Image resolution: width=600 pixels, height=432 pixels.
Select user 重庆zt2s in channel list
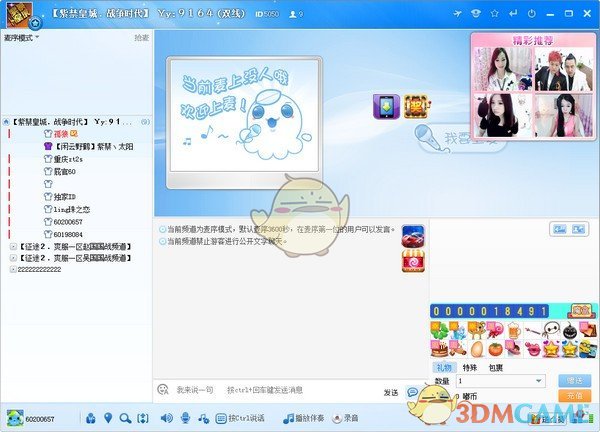64,159
